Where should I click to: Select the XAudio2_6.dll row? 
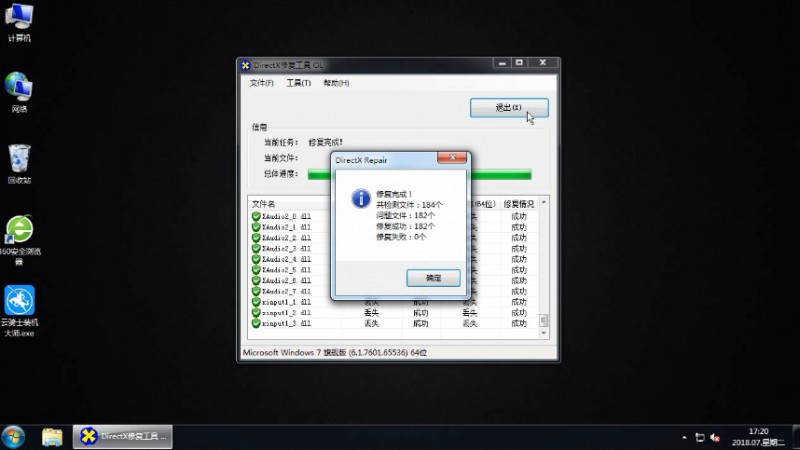[394, 281]
